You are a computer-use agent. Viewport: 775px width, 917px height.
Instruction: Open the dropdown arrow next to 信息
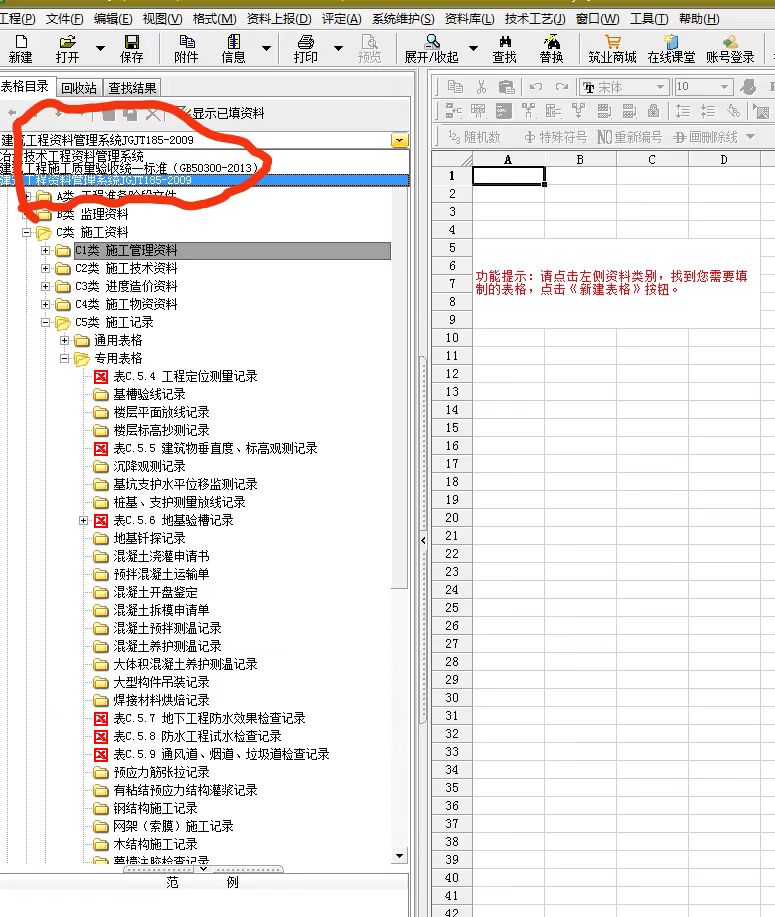click(266, 48)
